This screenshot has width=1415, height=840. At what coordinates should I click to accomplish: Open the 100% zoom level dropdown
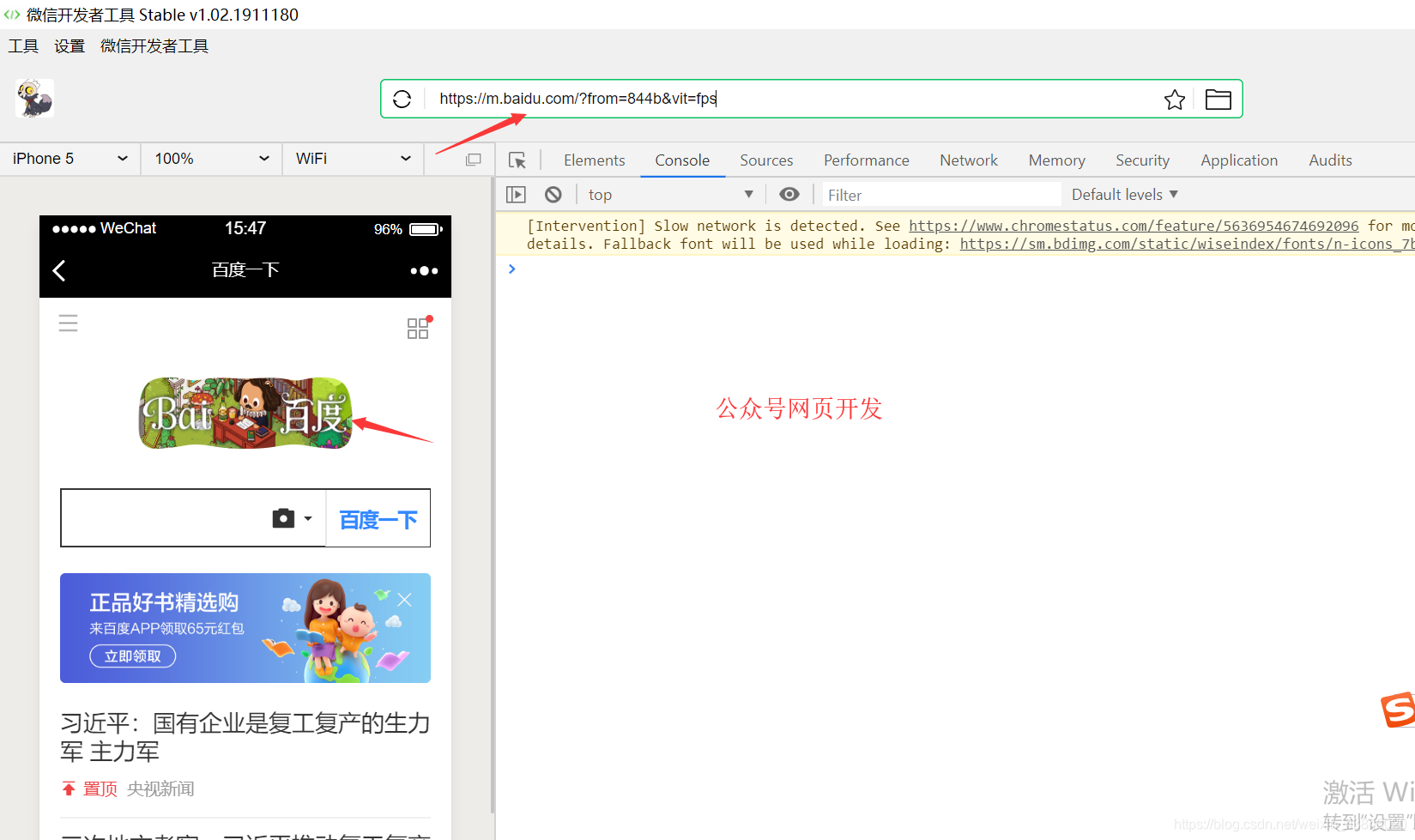(210, 158)
